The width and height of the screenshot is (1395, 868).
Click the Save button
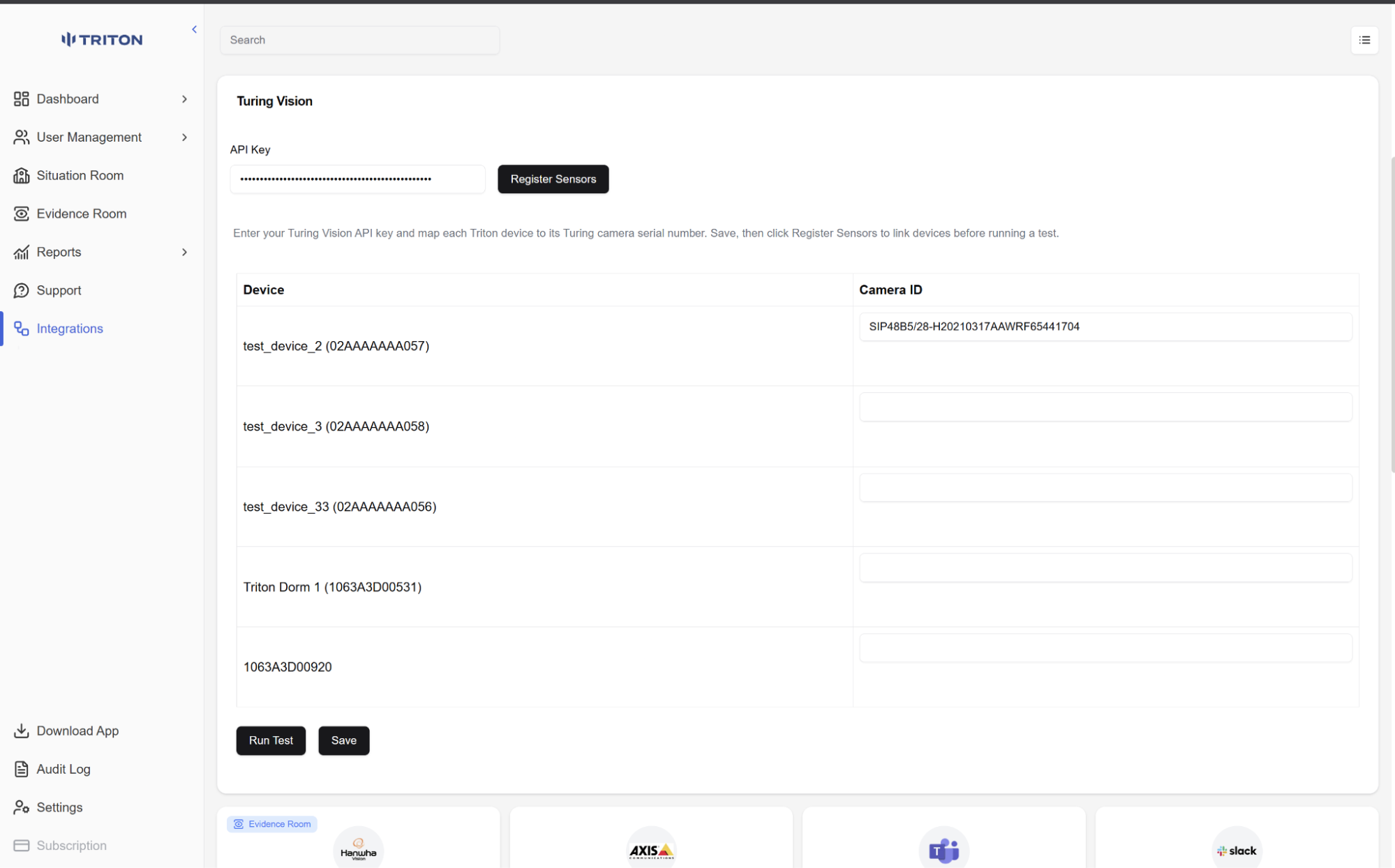click(x=343, y=741)
